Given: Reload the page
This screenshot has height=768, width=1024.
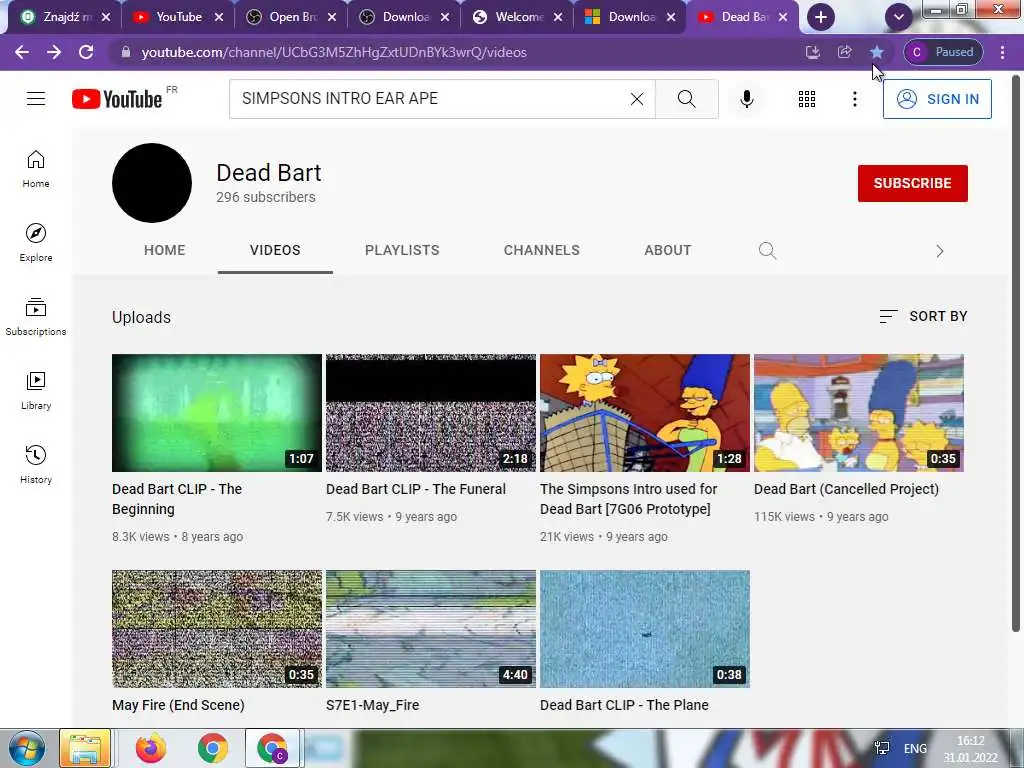Looking at the screenshot, I should (86, 52).
